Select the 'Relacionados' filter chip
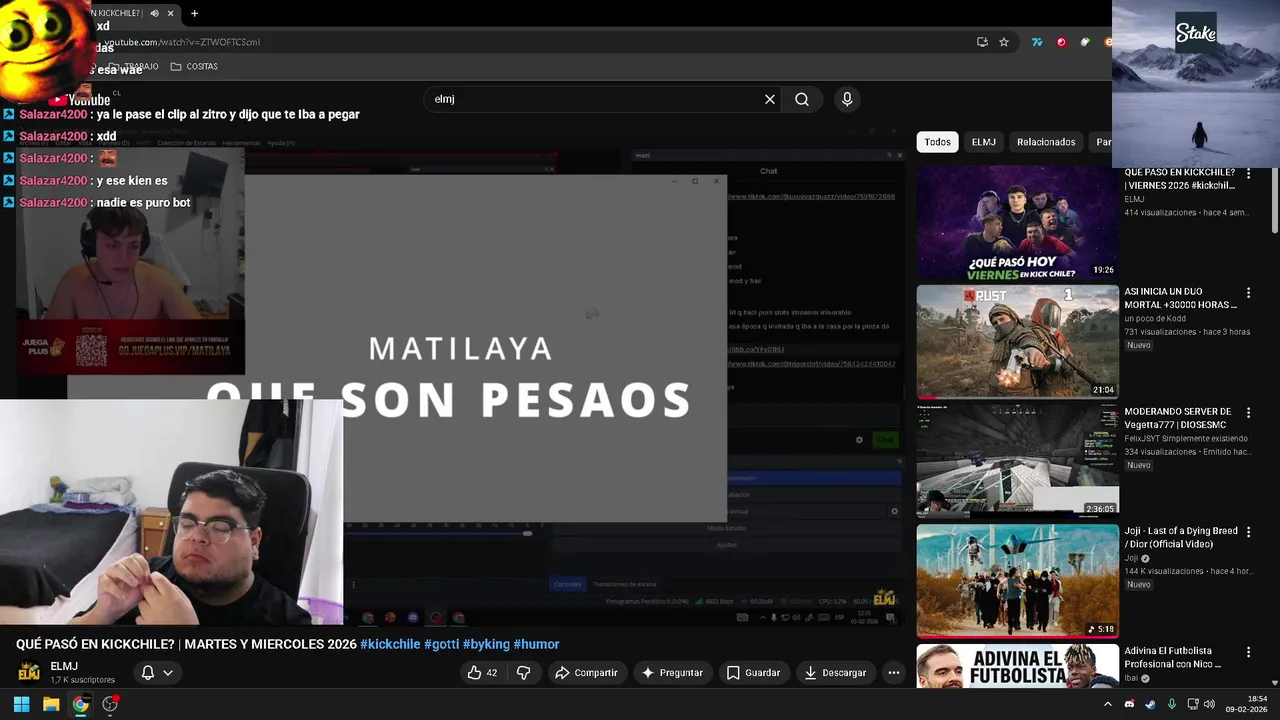 [1046, 142]
